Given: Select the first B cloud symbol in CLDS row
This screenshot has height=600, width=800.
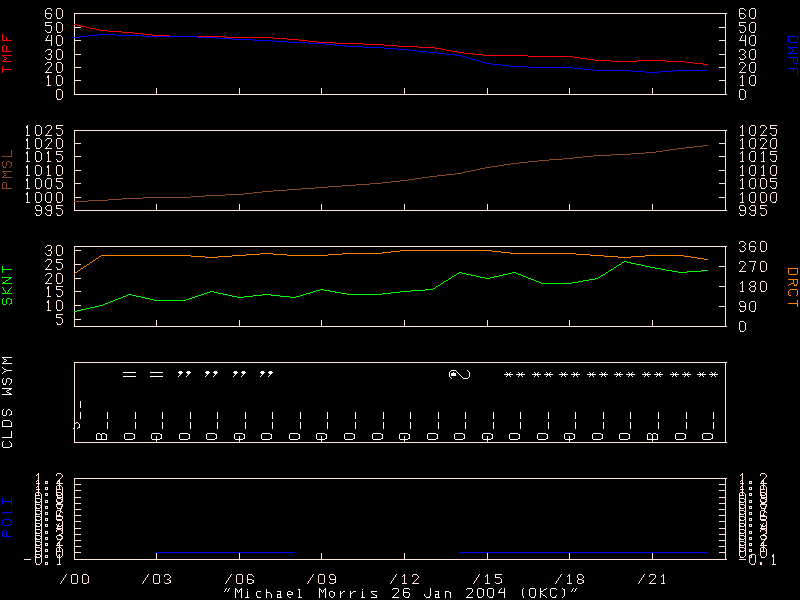Looking at the screenshot, I should [101, 437].
